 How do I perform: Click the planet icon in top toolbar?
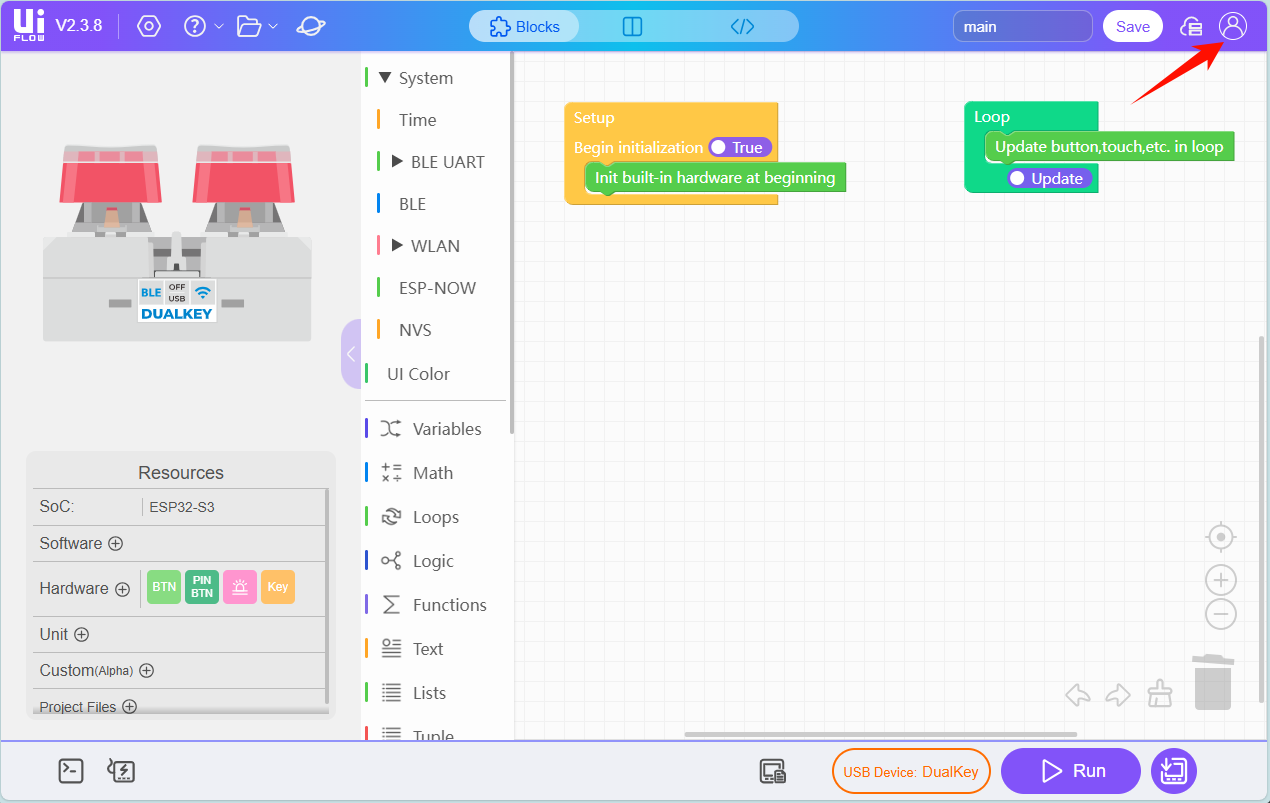311,27
